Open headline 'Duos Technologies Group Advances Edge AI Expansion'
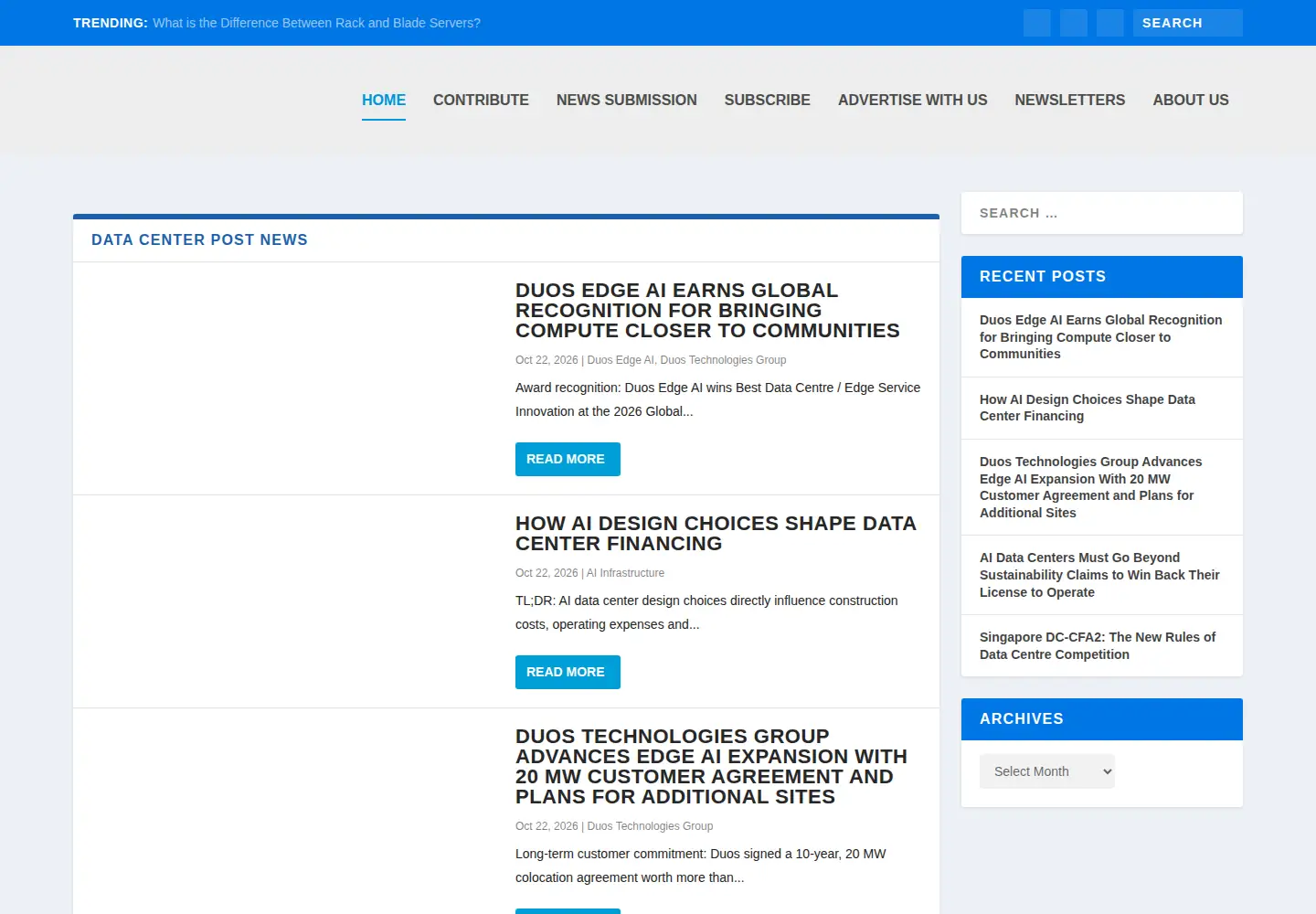Viewport: 1316px width, 914px height. (711, 767)
